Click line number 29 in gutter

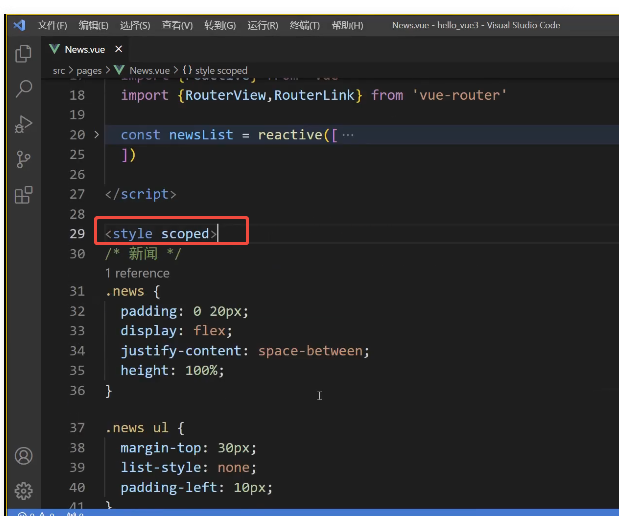click(77, 234)
